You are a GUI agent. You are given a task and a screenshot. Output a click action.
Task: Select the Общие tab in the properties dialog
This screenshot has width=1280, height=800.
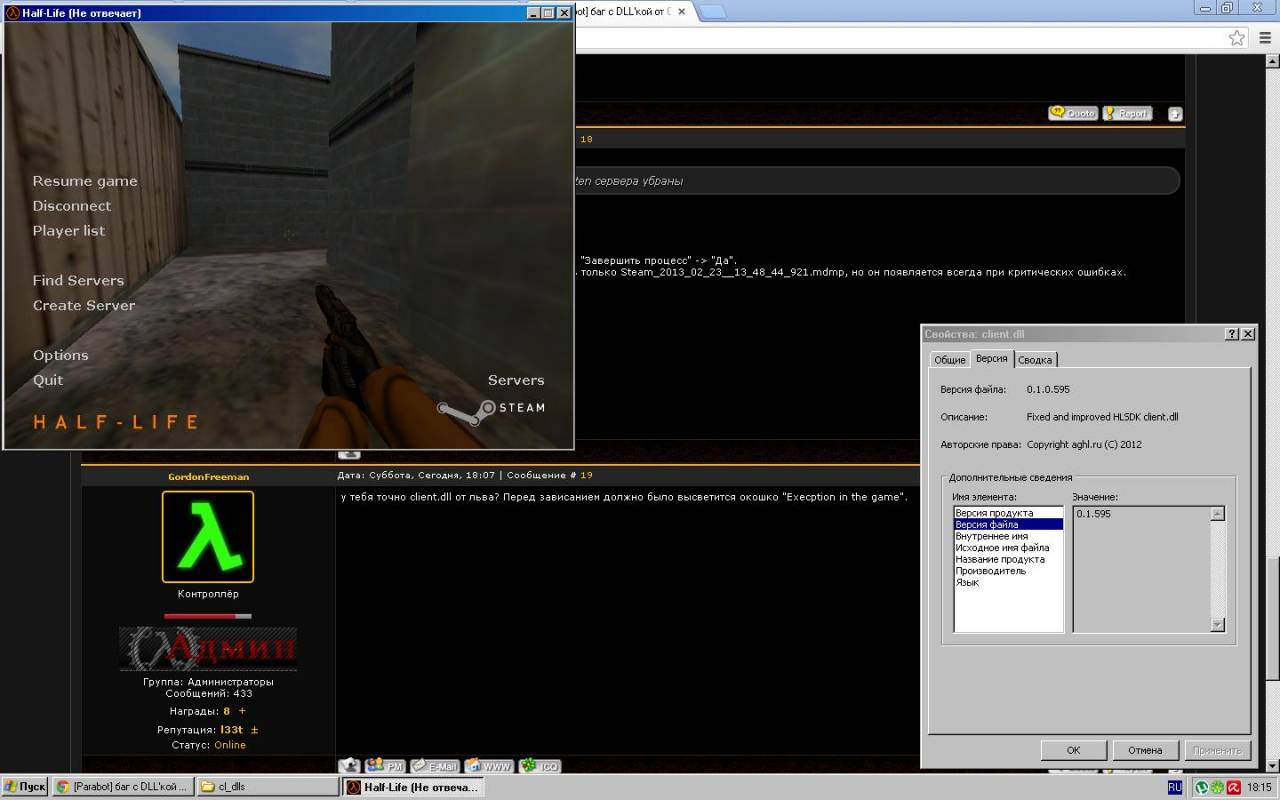tap(949, 360)
